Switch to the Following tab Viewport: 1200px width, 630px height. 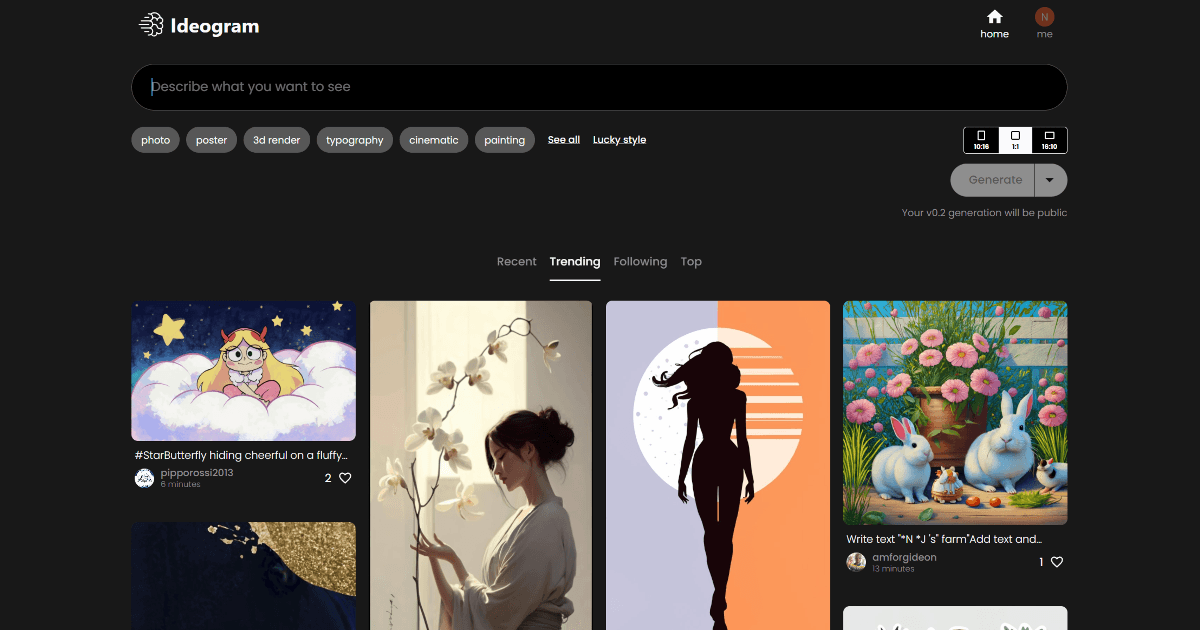tap(640, 261)
